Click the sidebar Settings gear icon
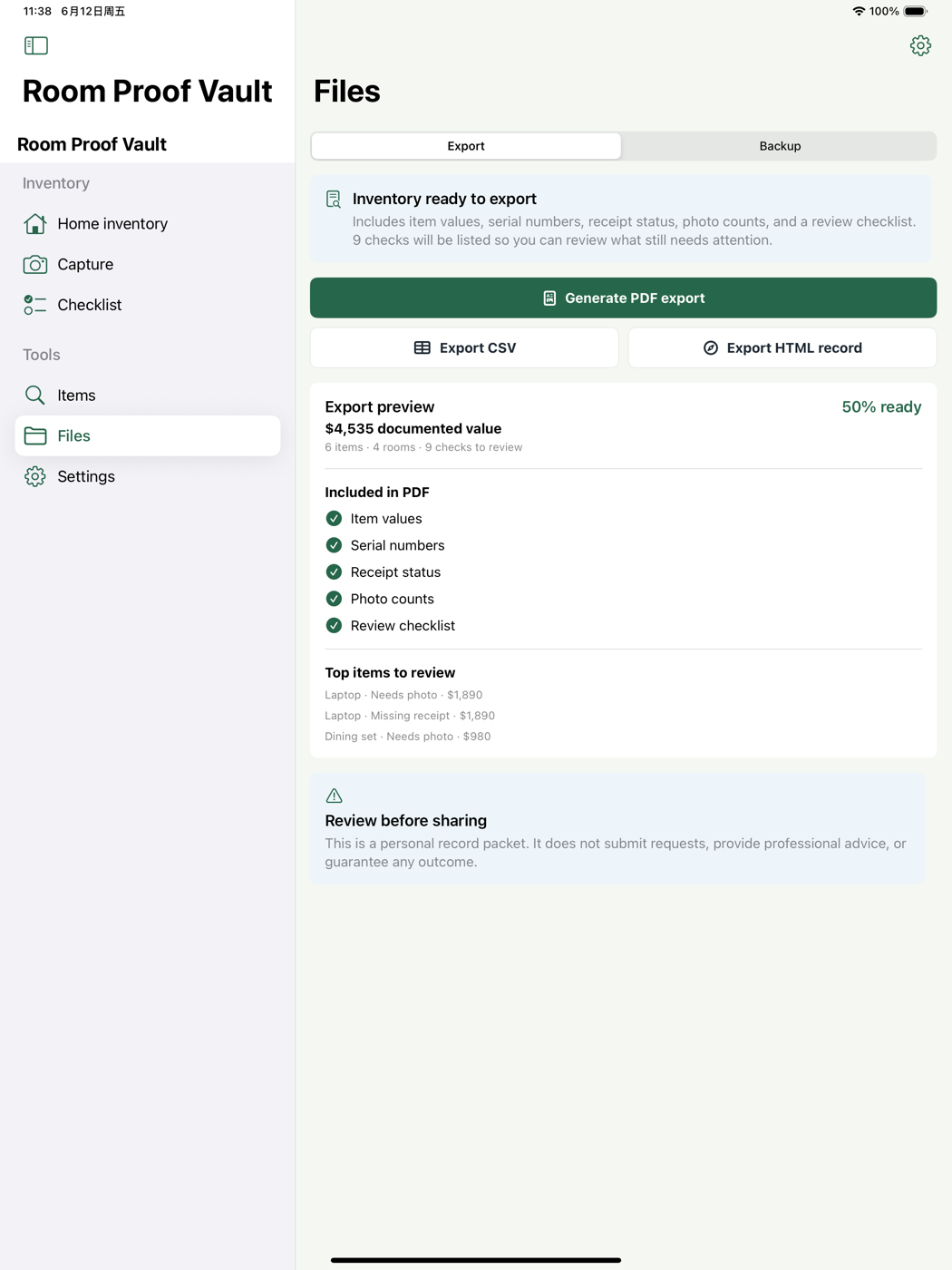The height and width of the screenshot is (1270, 952). tap(35, 476)
